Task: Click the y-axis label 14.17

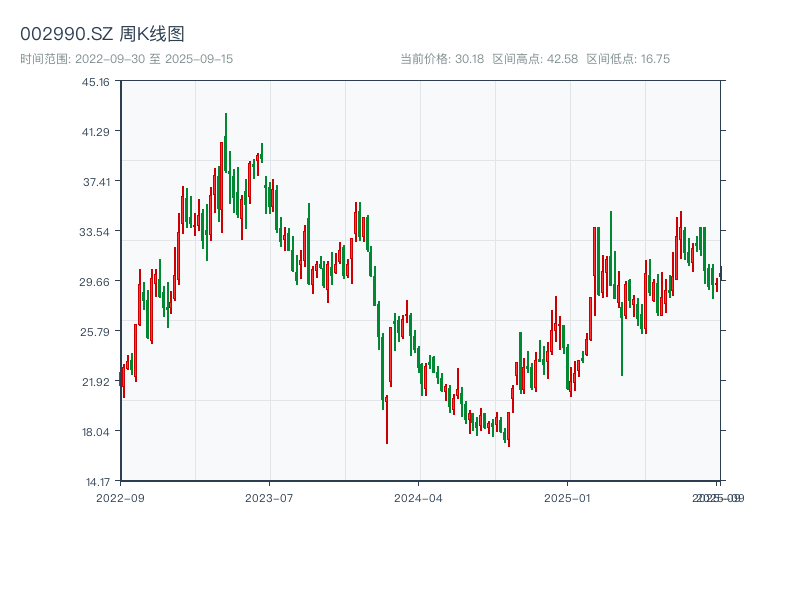Action: tap(97, 482)
